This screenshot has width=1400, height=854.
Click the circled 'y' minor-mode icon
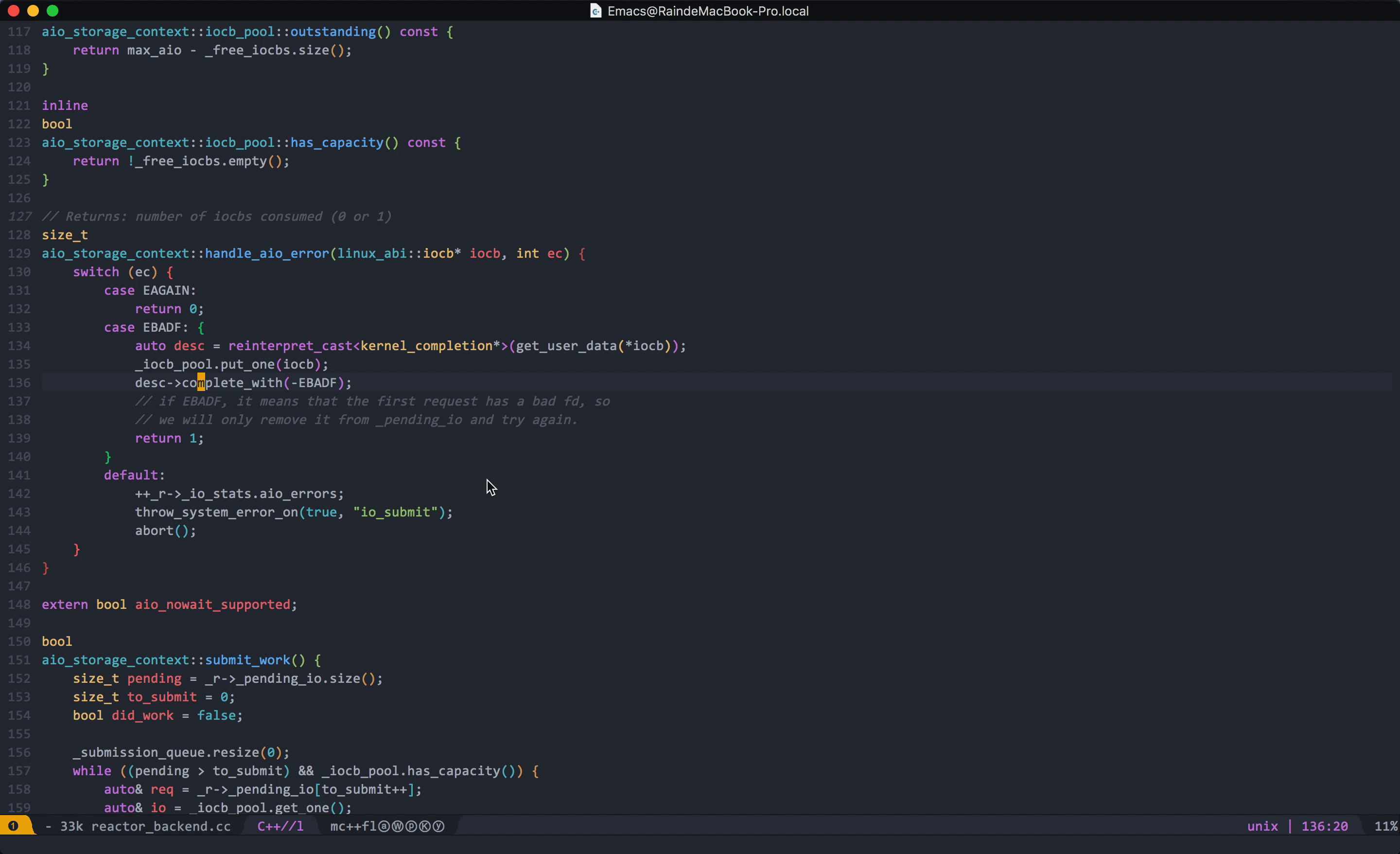pos(438,826)
